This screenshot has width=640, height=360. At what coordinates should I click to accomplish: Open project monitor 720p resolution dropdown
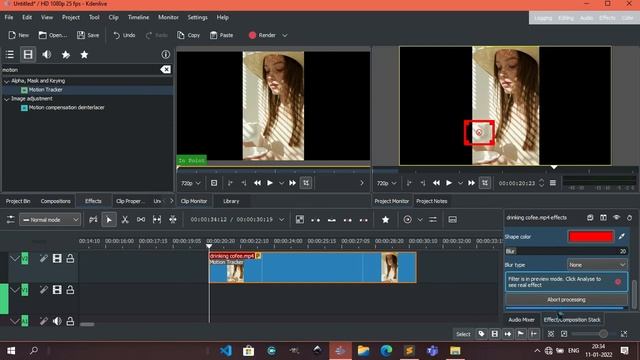coord(386,183)
